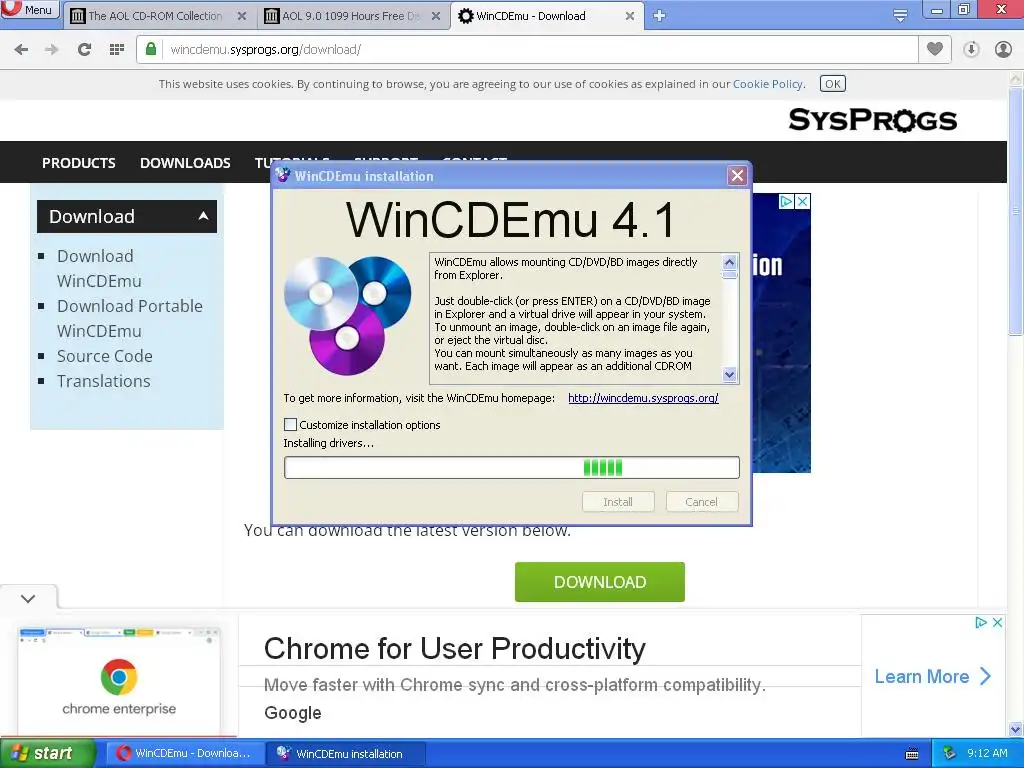Select the WinCDEmu - Download tab

546,16
